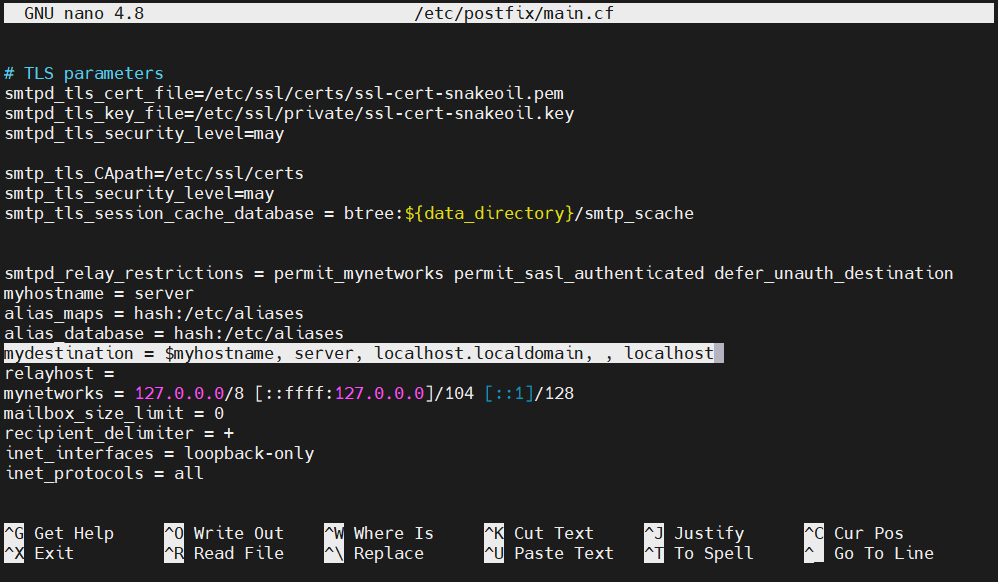Click the highlighted mydestination parameter name

point(69,353)
